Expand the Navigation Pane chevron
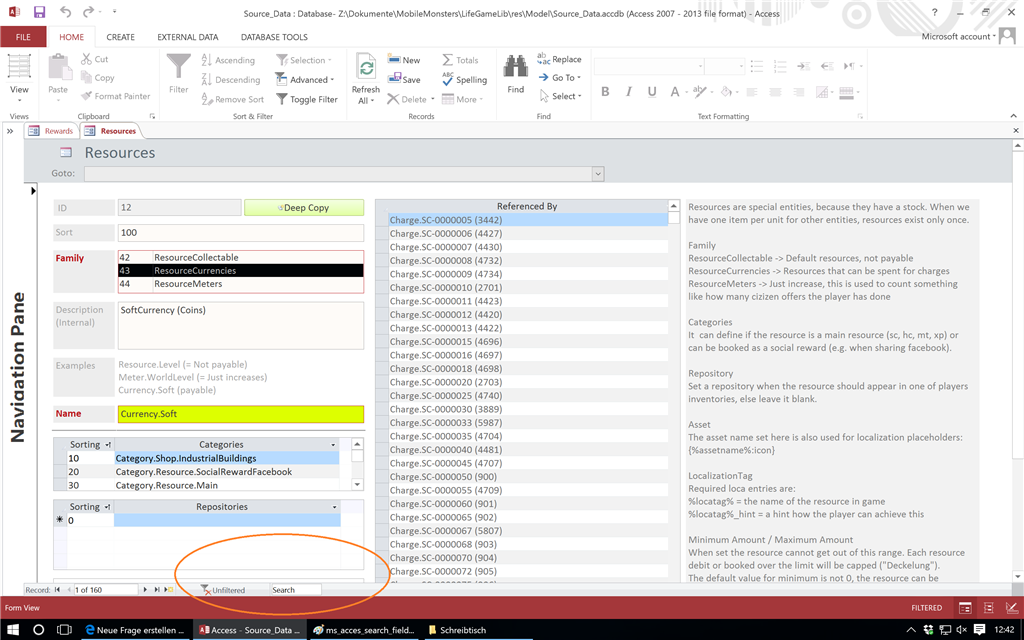Image resolution: width=1024 pixels, height=640 pixels. coord(10,131)
